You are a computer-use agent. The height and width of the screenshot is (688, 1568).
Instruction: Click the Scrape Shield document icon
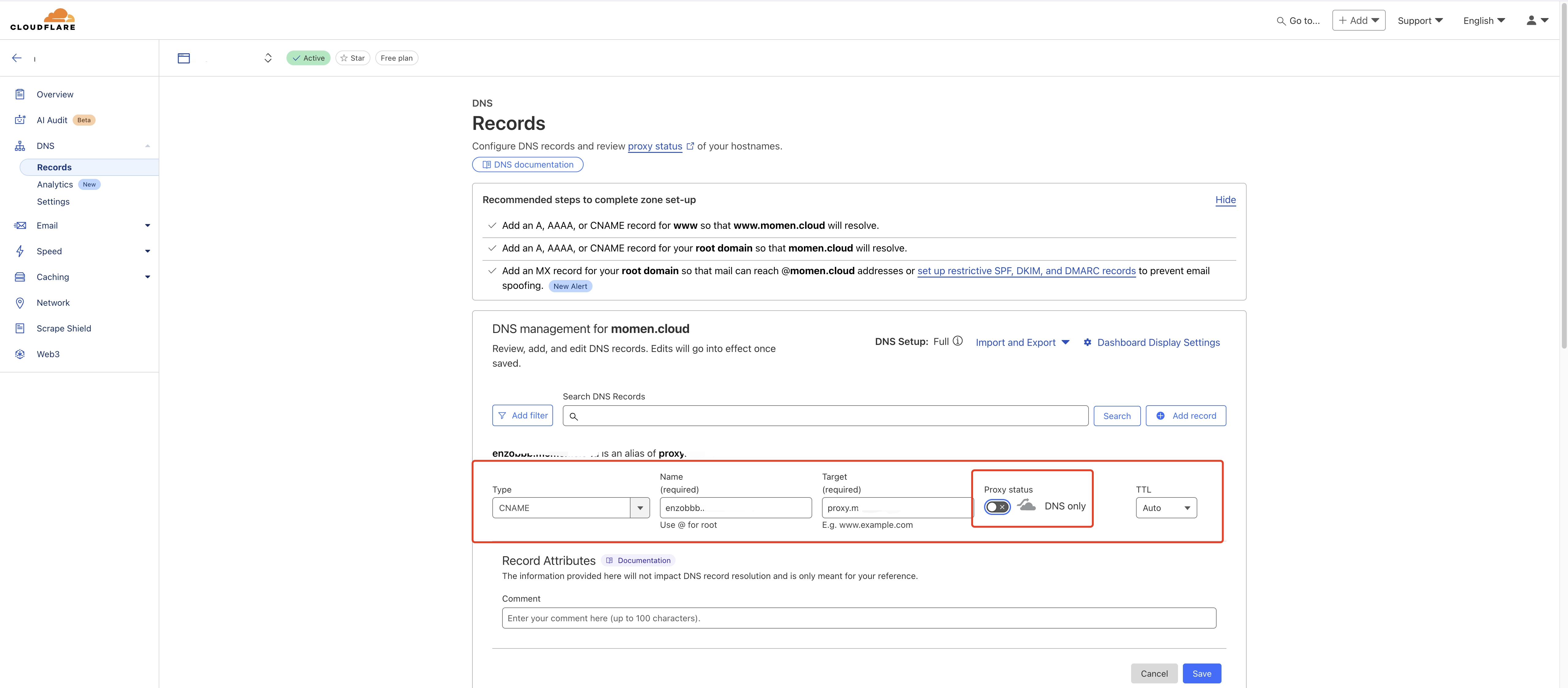(x=20, y=328)
